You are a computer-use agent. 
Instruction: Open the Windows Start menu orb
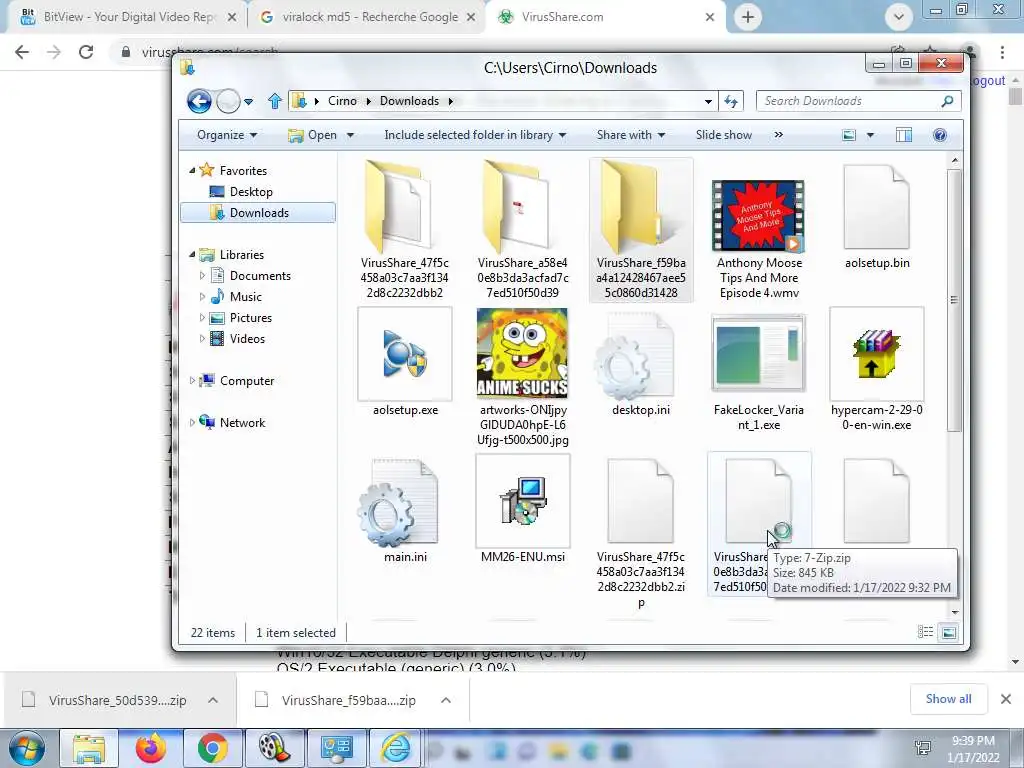click(x=26, y=748)
